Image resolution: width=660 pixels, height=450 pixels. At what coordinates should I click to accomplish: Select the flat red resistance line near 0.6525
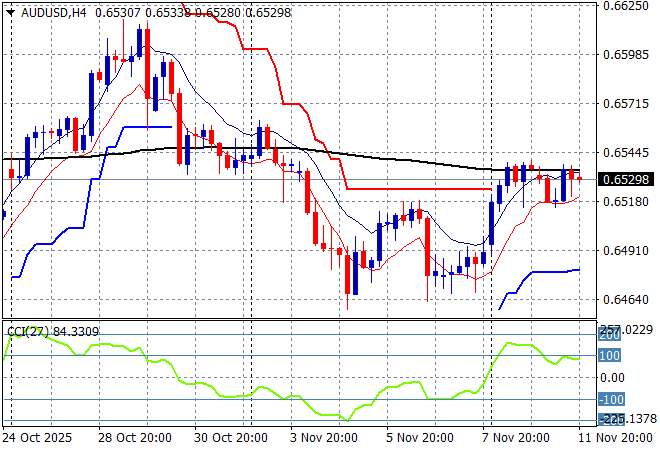tap(419, 189)
